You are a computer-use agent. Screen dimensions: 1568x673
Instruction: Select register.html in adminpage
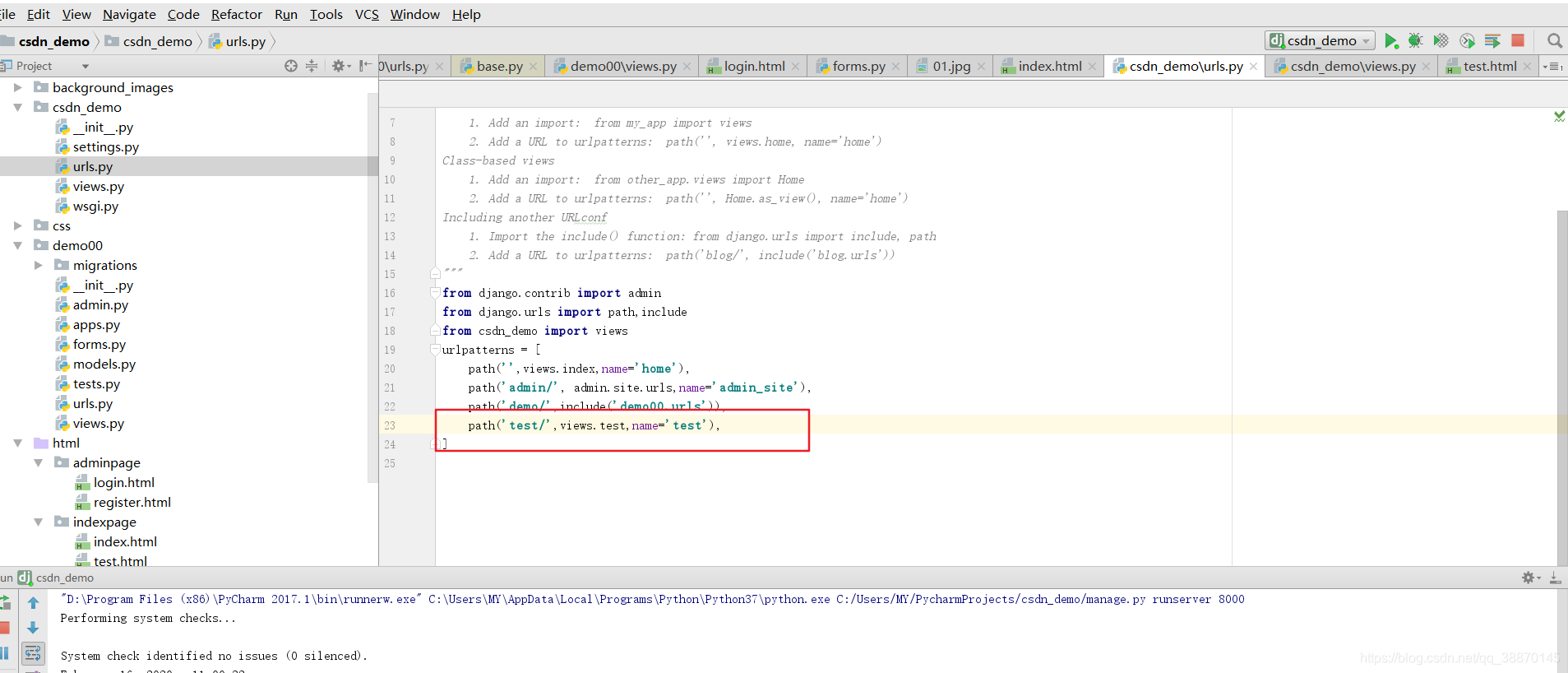tap(132, 502)
